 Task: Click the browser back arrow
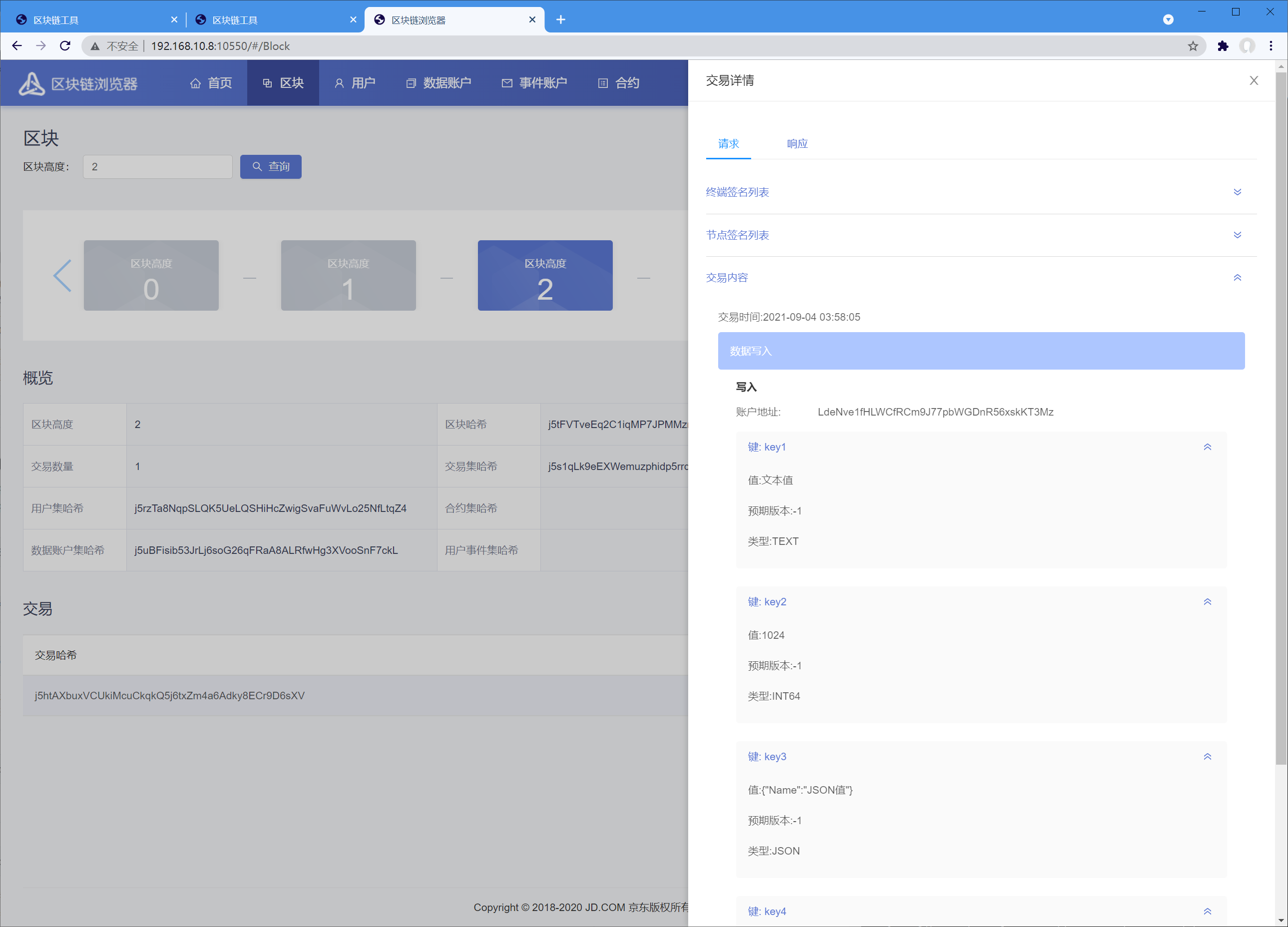pyautogui.click(x=16, y=46)
